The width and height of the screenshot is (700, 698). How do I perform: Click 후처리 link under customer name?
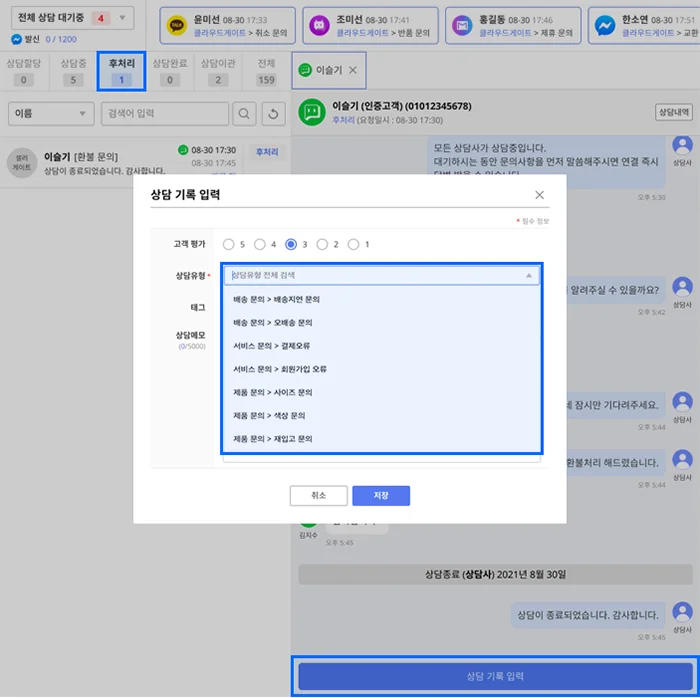click(x=343, y=120)
